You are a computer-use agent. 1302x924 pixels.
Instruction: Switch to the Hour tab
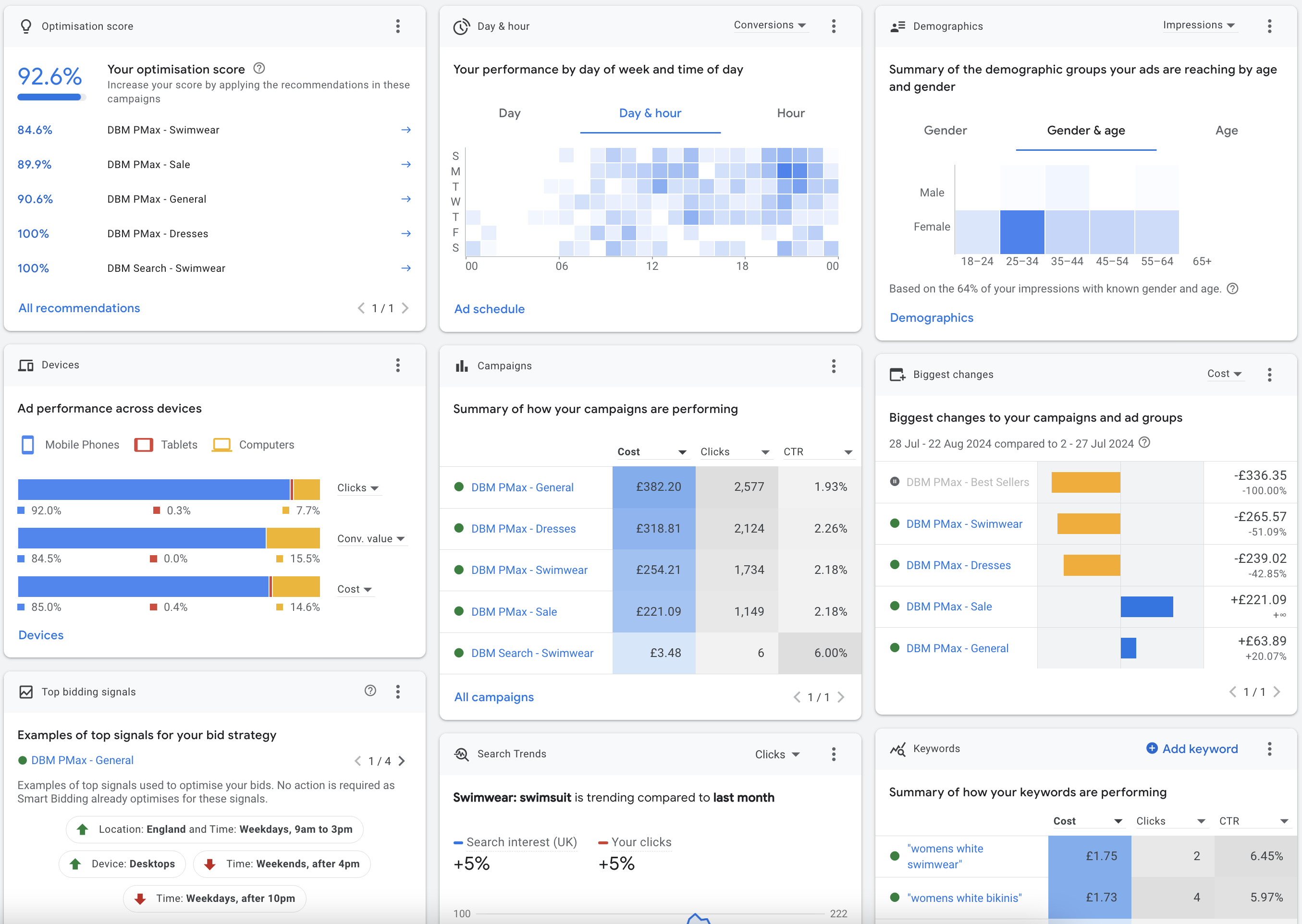[x=790, y=113]
